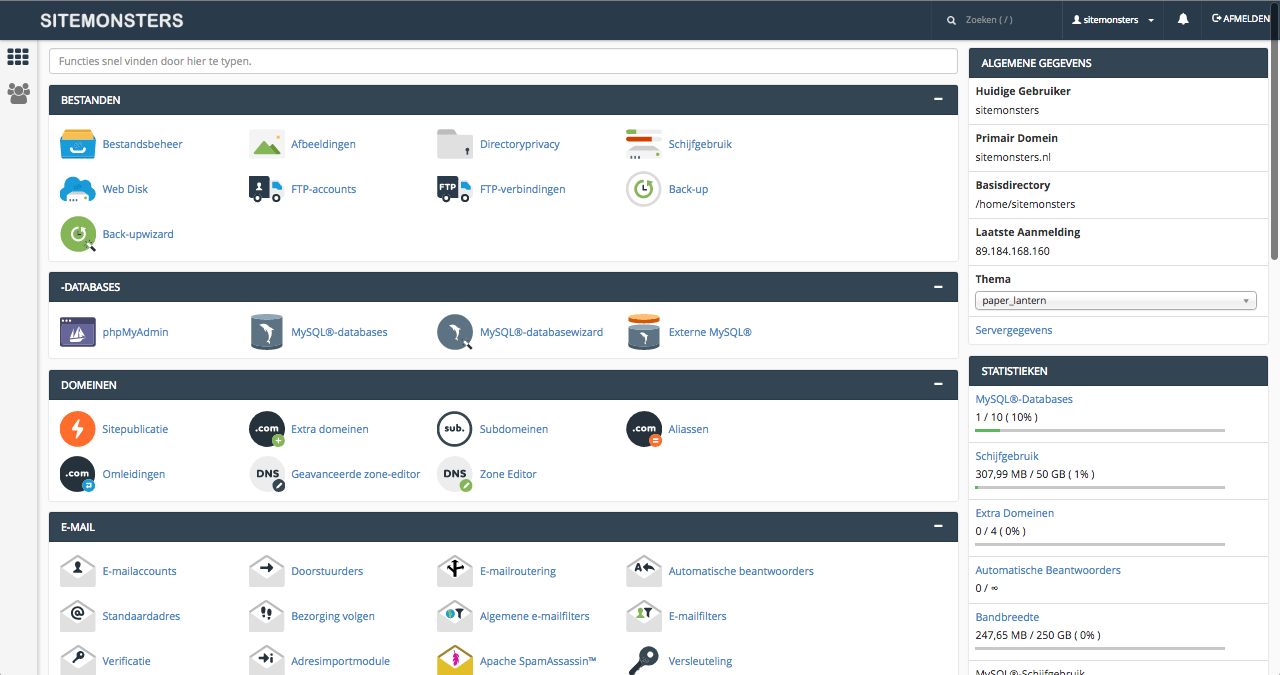Open the Doorstuurders envelope arrow icon
Viewport: 1280px width, 675px height.
[x=266, y=571]
